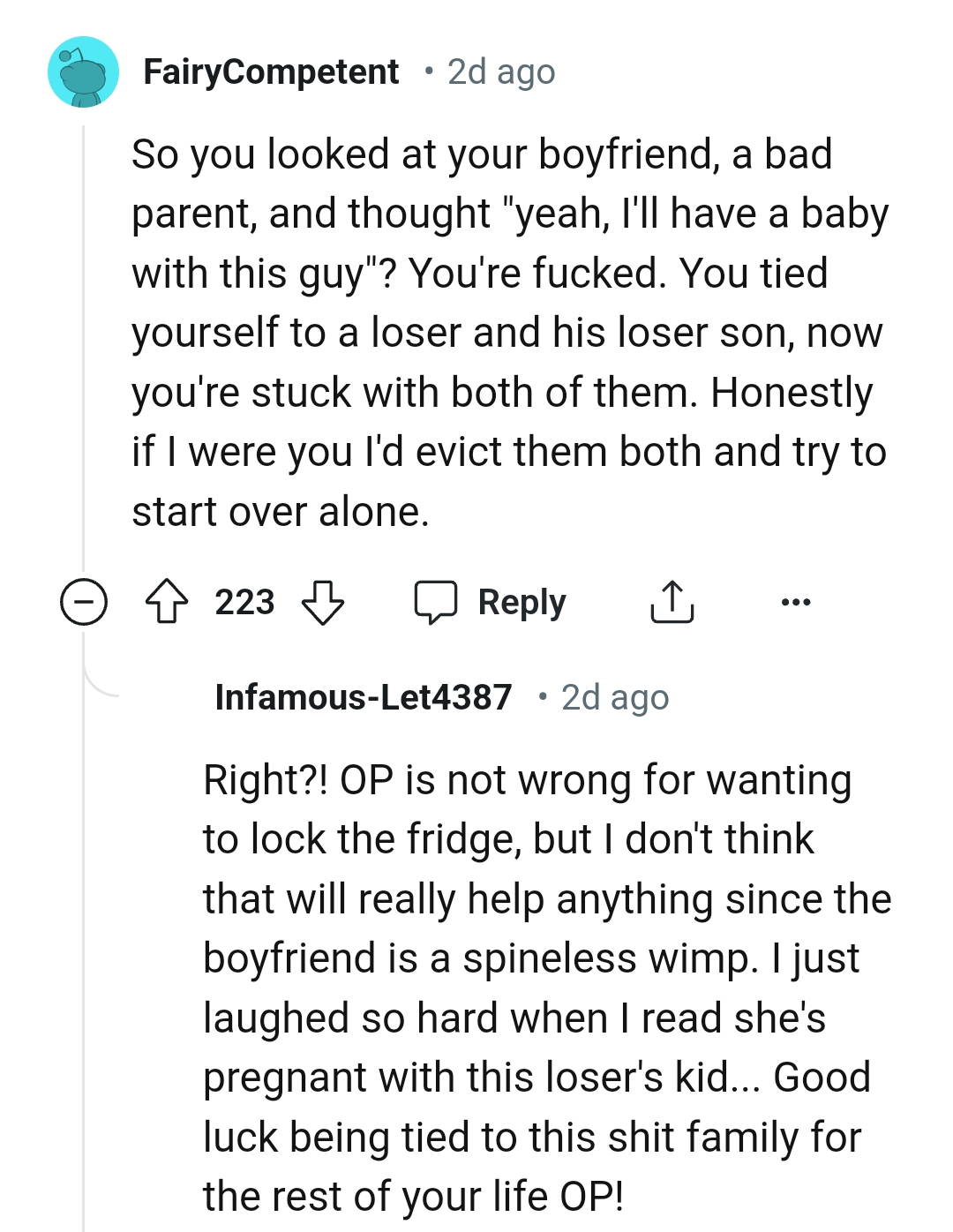Downvote FairyCompetent's comment
The height and width of the screenshot is (1232, 953).
[325, 604]
